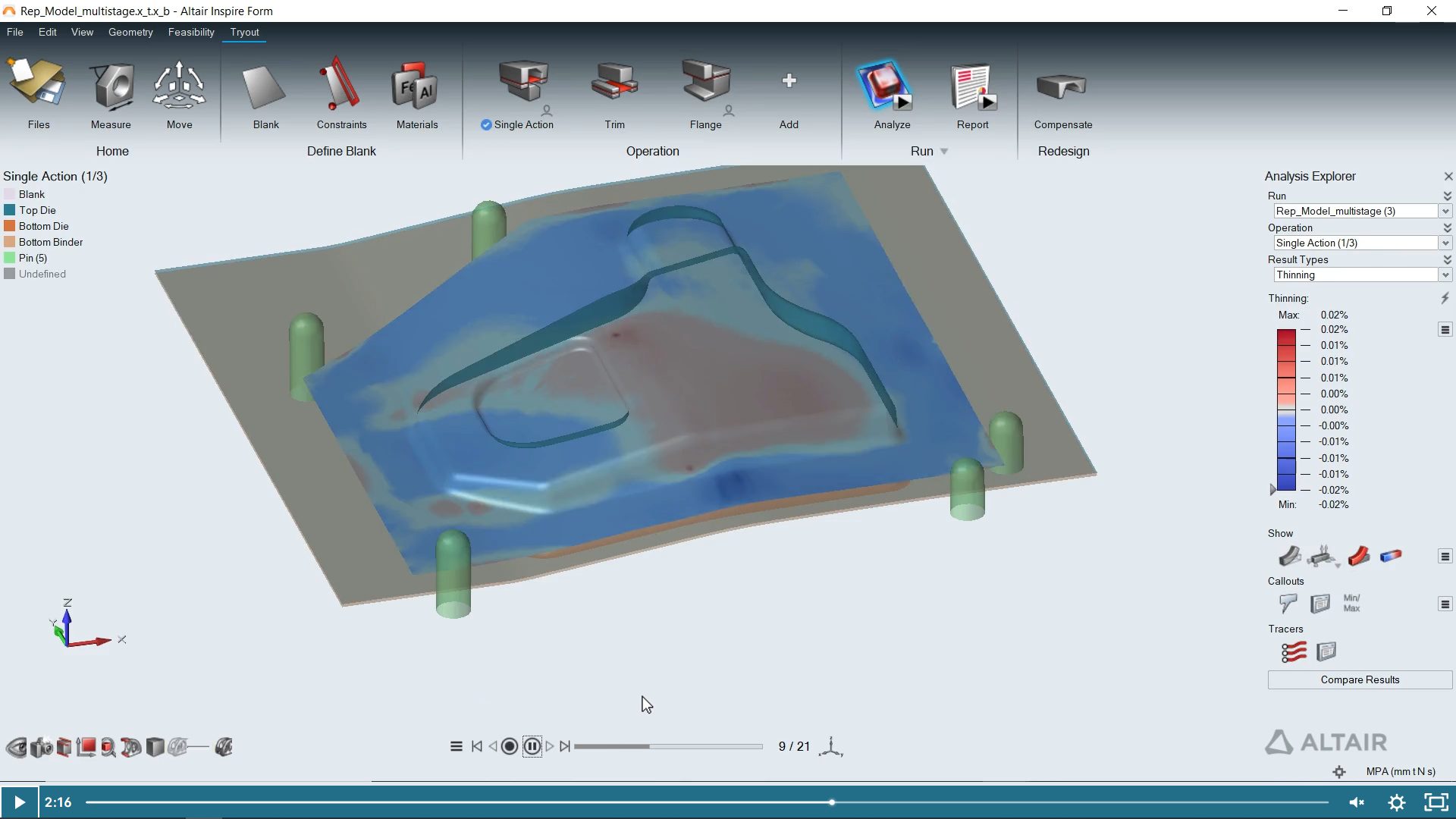Image resolution: width=1456 pixels, height=819 pixels.
Task: Expand the Operation section in Analysis Explorer
Action: click(1447, 227)
